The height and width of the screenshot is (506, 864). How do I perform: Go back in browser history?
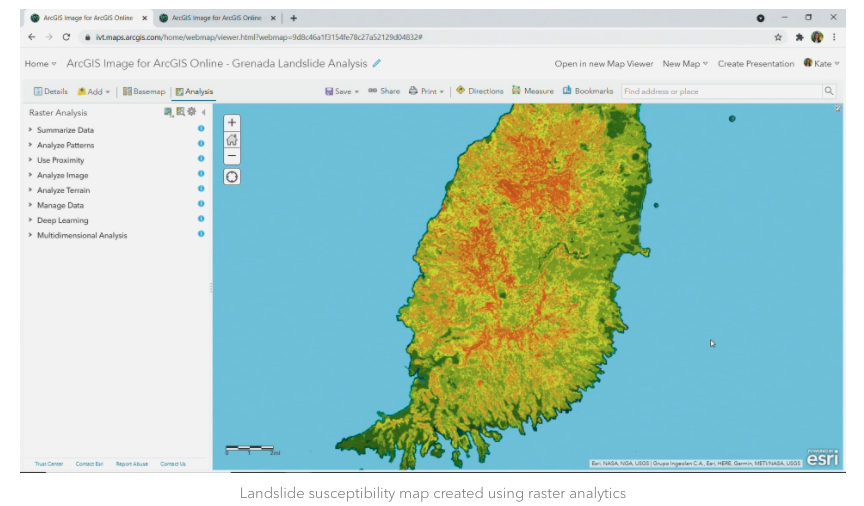31,37
